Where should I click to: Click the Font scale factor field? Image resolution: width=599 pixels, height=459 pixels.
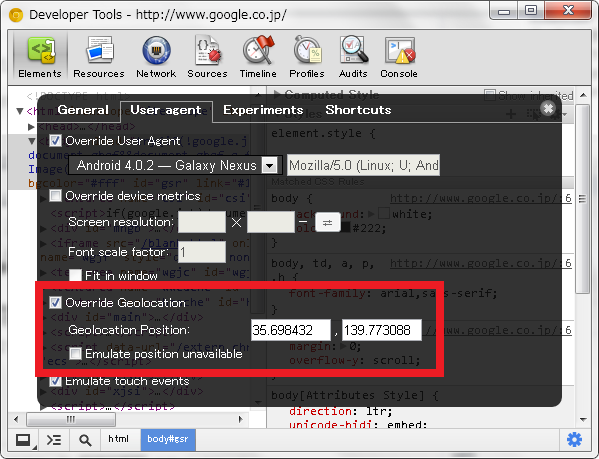(x=202, y=252)
